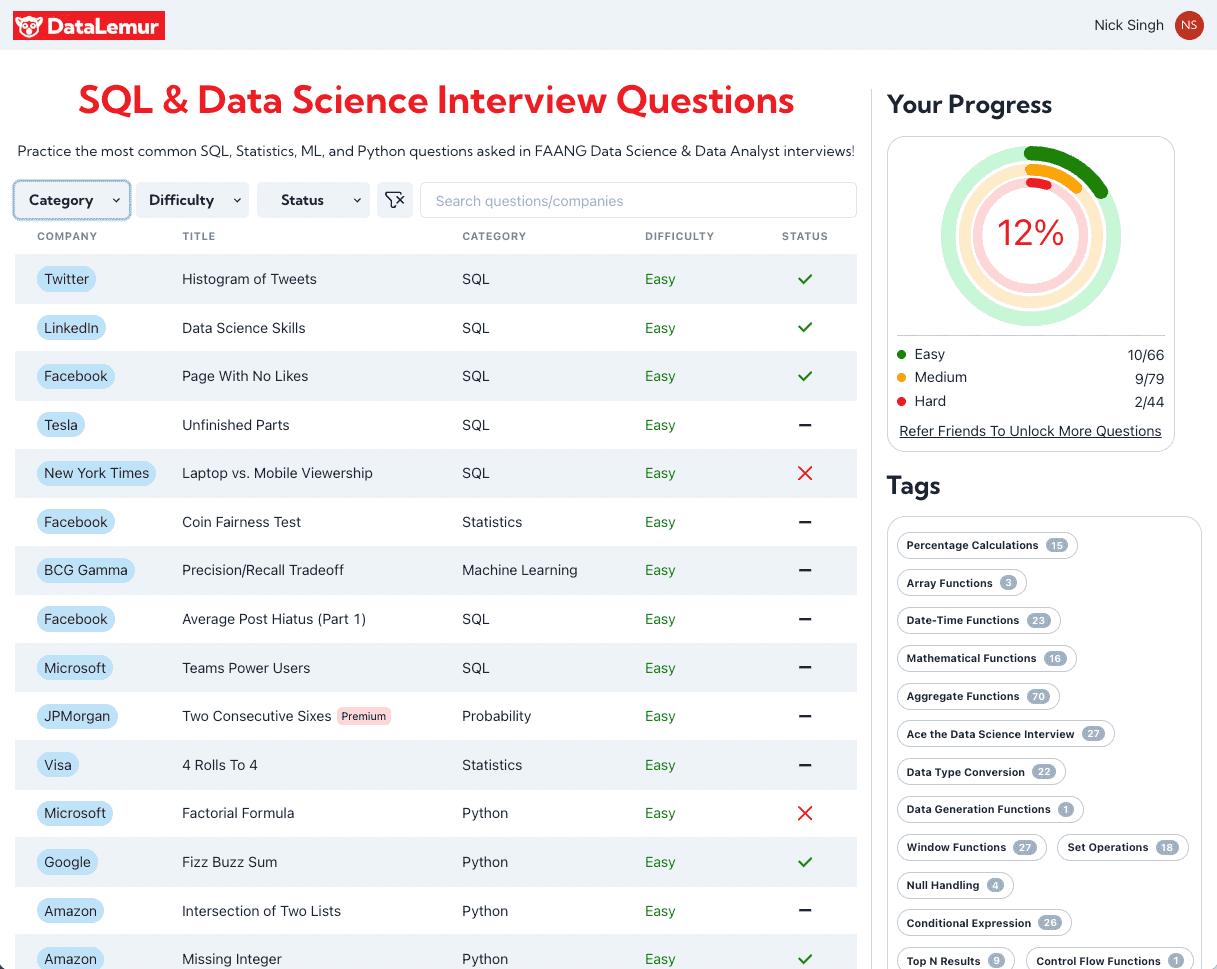Click the dash status for Unfinished Parts
Image resolution: width=1217 pixels, height=969 pixels.
click(x=805, y=425)
